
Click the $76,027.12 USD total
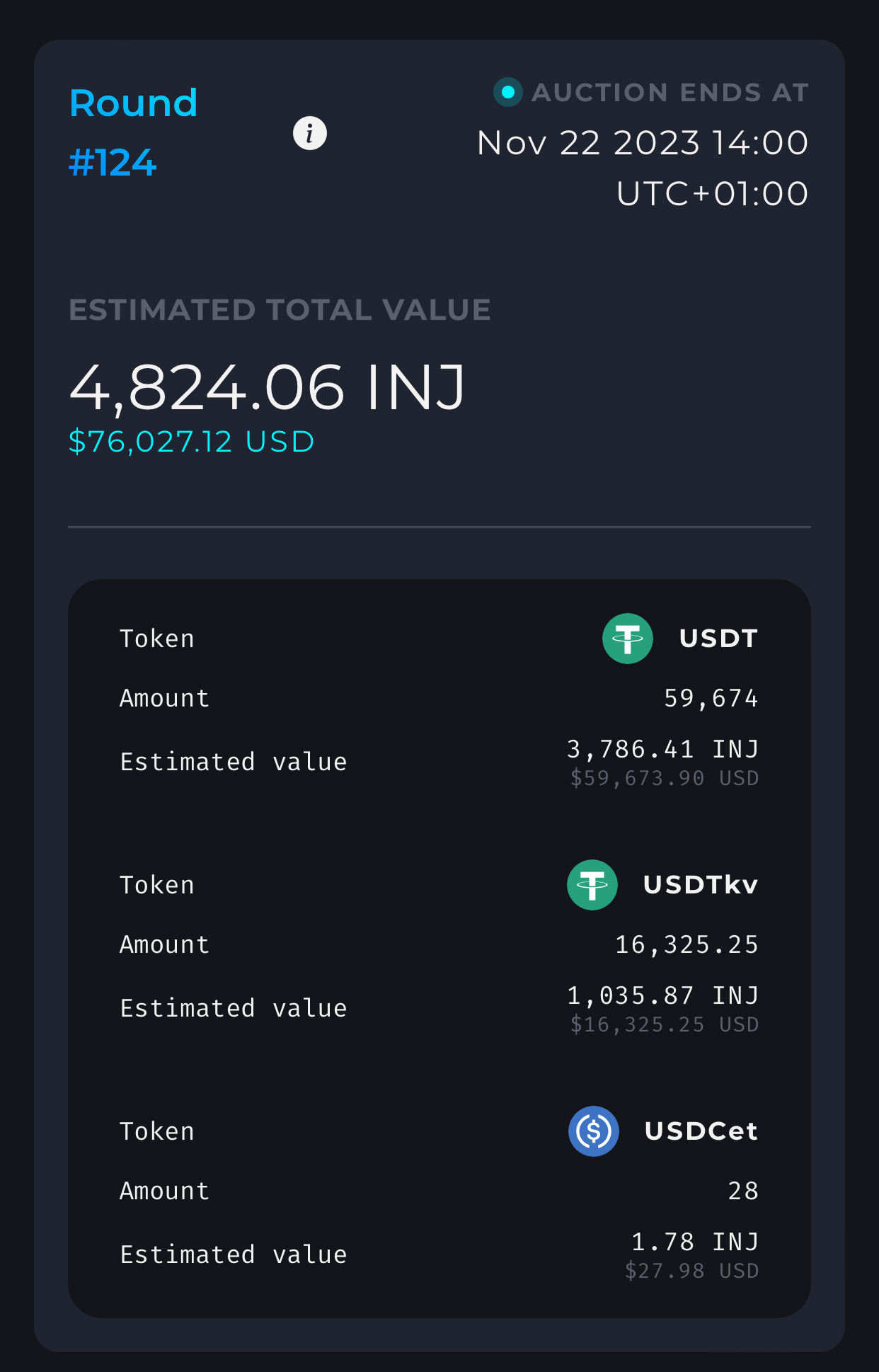pyautogui.click(x=191, y=442)
